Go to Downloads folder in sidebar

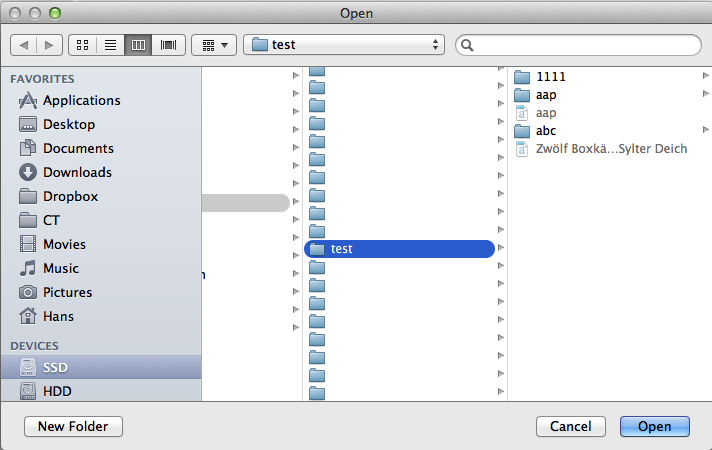click(x=77, y=172)
